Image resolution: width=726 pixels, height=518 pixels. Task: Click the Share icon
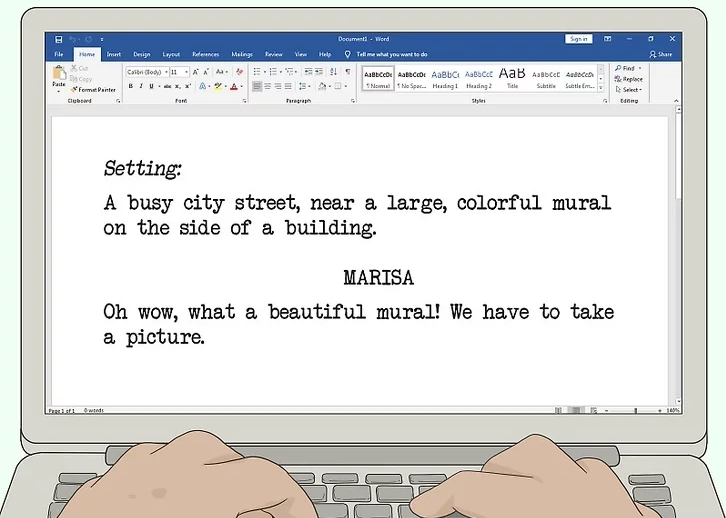point(660,54)
